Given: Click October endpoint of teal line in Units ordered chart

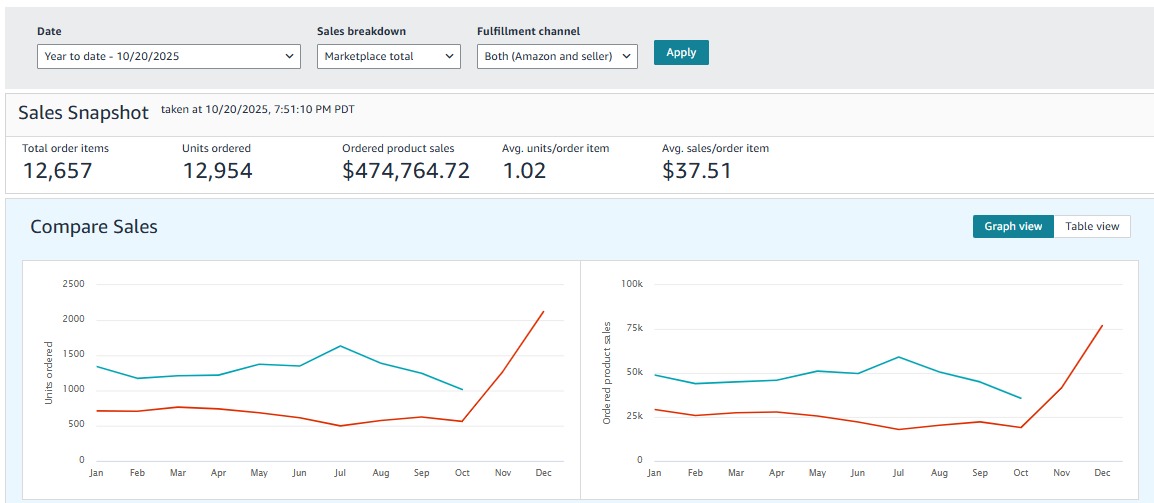Looking at the screenshot, I should point(462,389).
